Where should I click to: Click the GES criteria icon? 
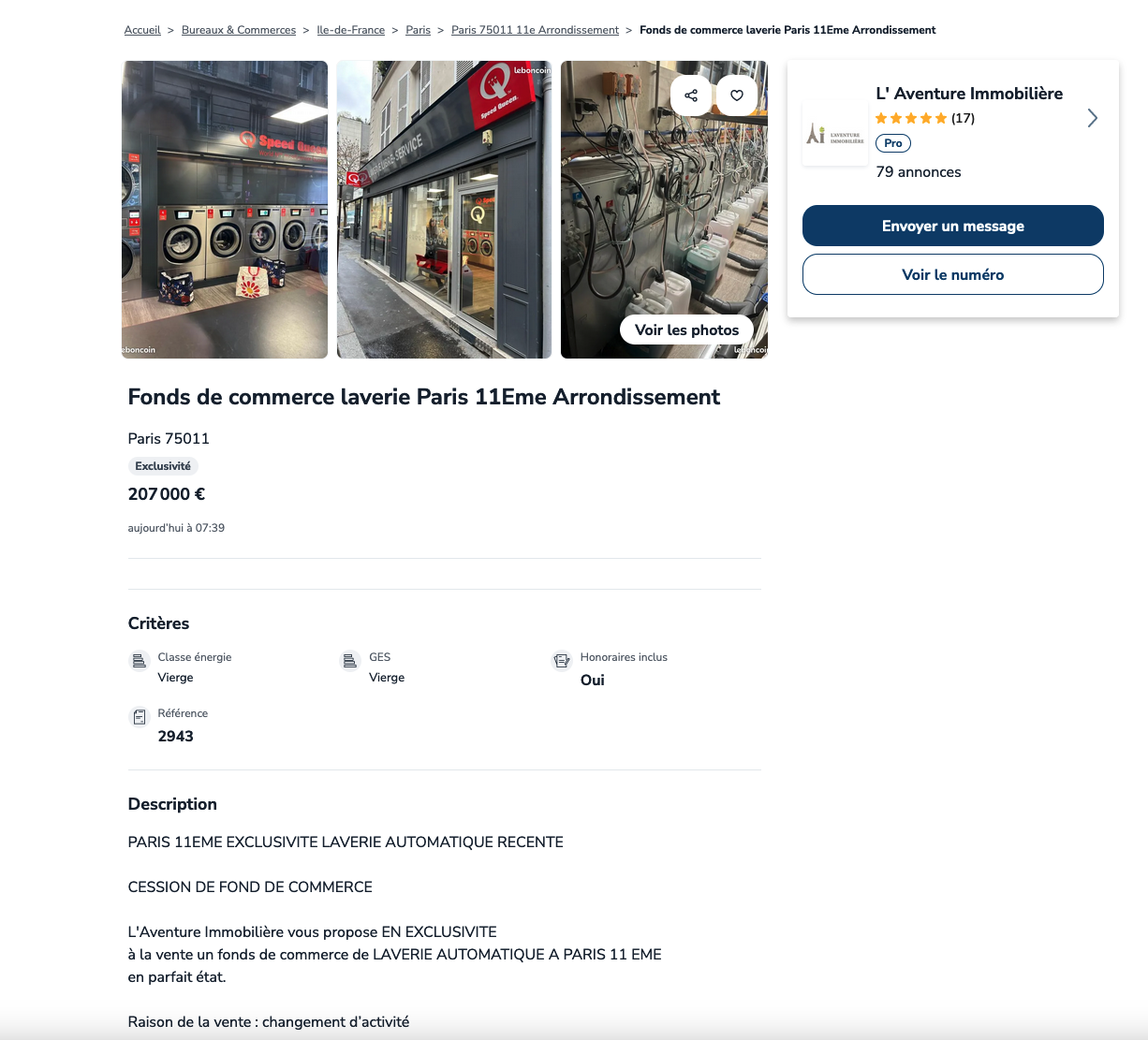coord(350,661)
